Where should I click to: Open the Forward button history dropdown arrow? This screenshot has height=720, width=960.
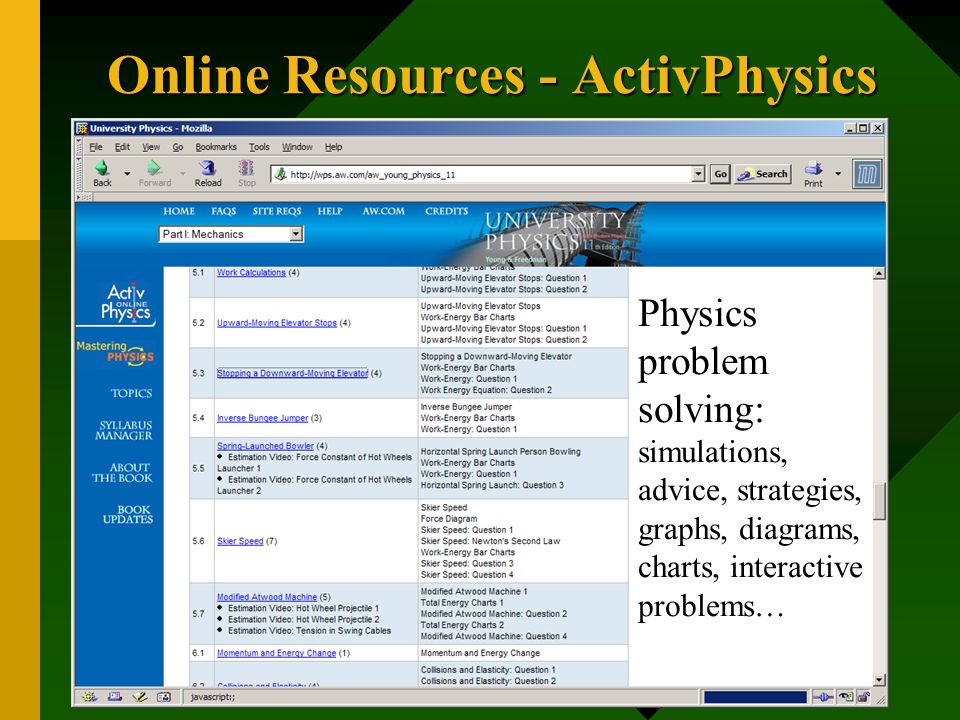[x=182, y=174]
